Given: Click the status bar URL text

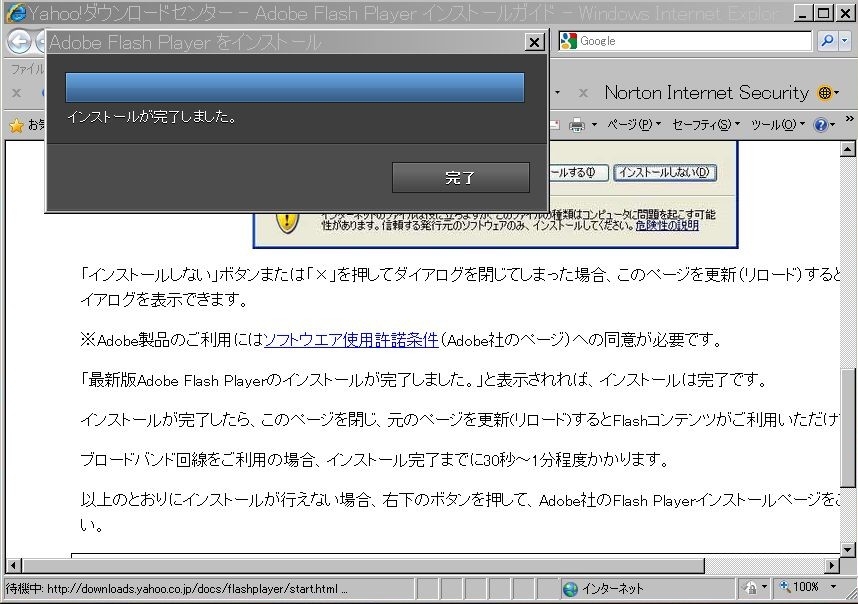Looking at the screenshot, I should pyautogui.click(x=176, y=589).
